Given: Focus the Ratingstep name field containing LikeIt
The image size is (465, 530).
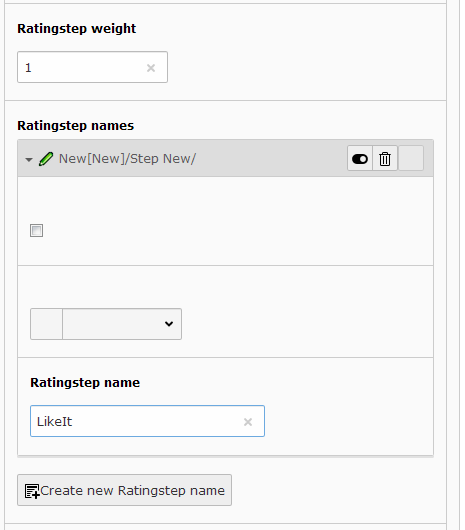Looking at the screenshot, I should tap(147, 421).
